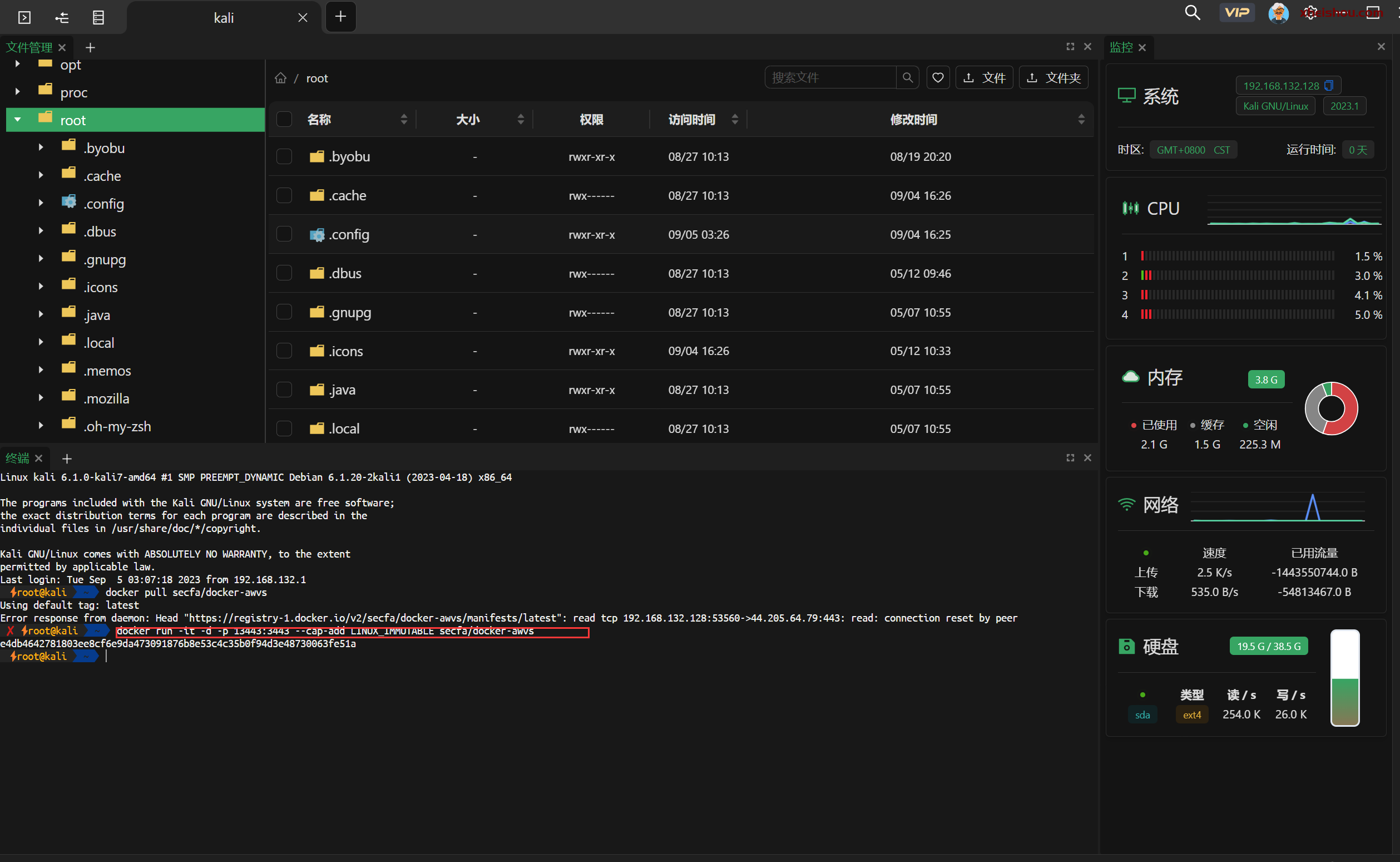This screenshot has width=1400, height=862.
Task: Collapse the root folder in tree
Action: click(18, 120)
